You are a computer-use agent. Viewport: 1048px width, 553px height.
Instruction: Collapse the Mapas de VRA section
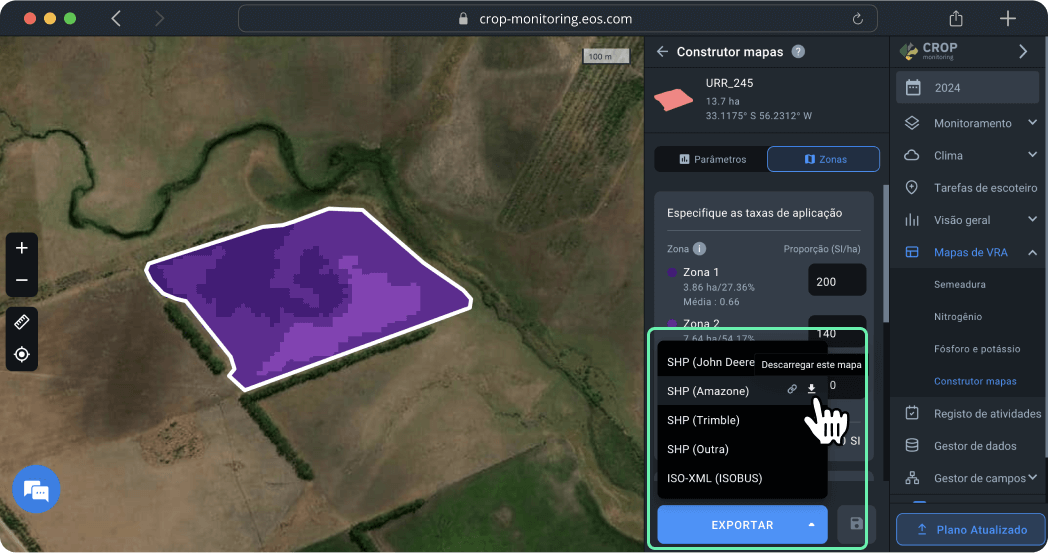point(1032,252)
